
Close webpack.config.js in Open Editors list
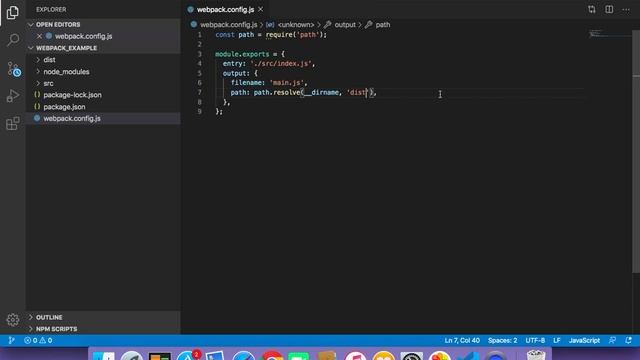tap(40, 36)
